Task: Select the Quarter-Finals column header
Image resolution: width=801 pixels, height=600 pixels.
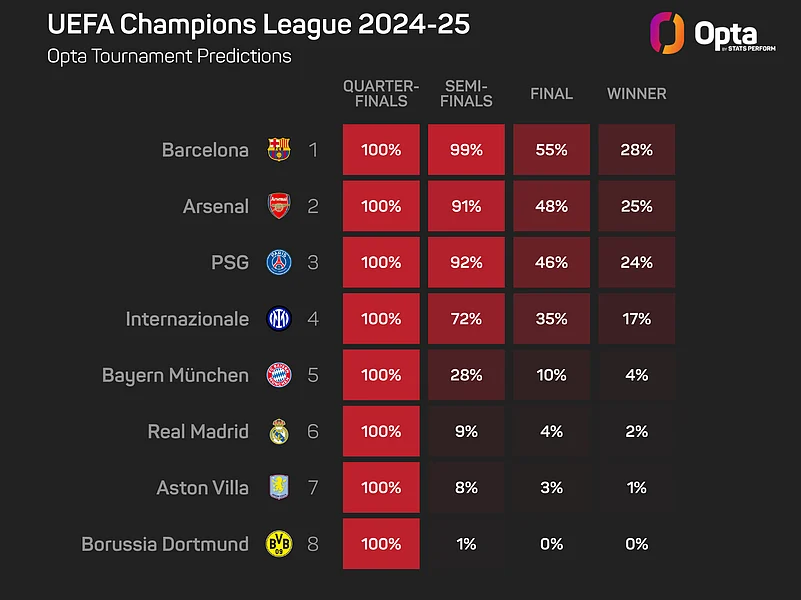Action: 381,93
